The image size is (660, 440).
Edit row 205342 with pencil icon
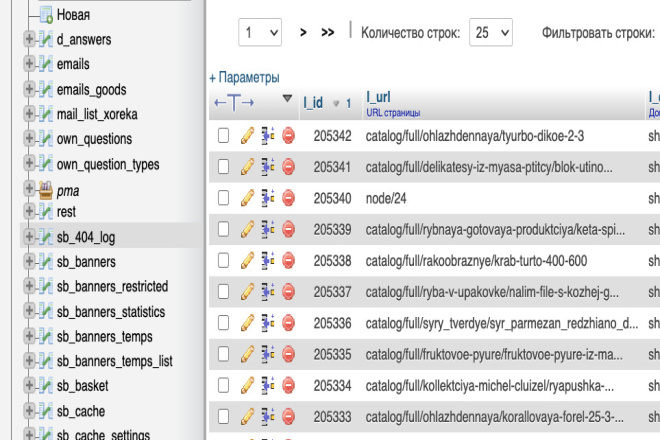click(x=248, y=136)
